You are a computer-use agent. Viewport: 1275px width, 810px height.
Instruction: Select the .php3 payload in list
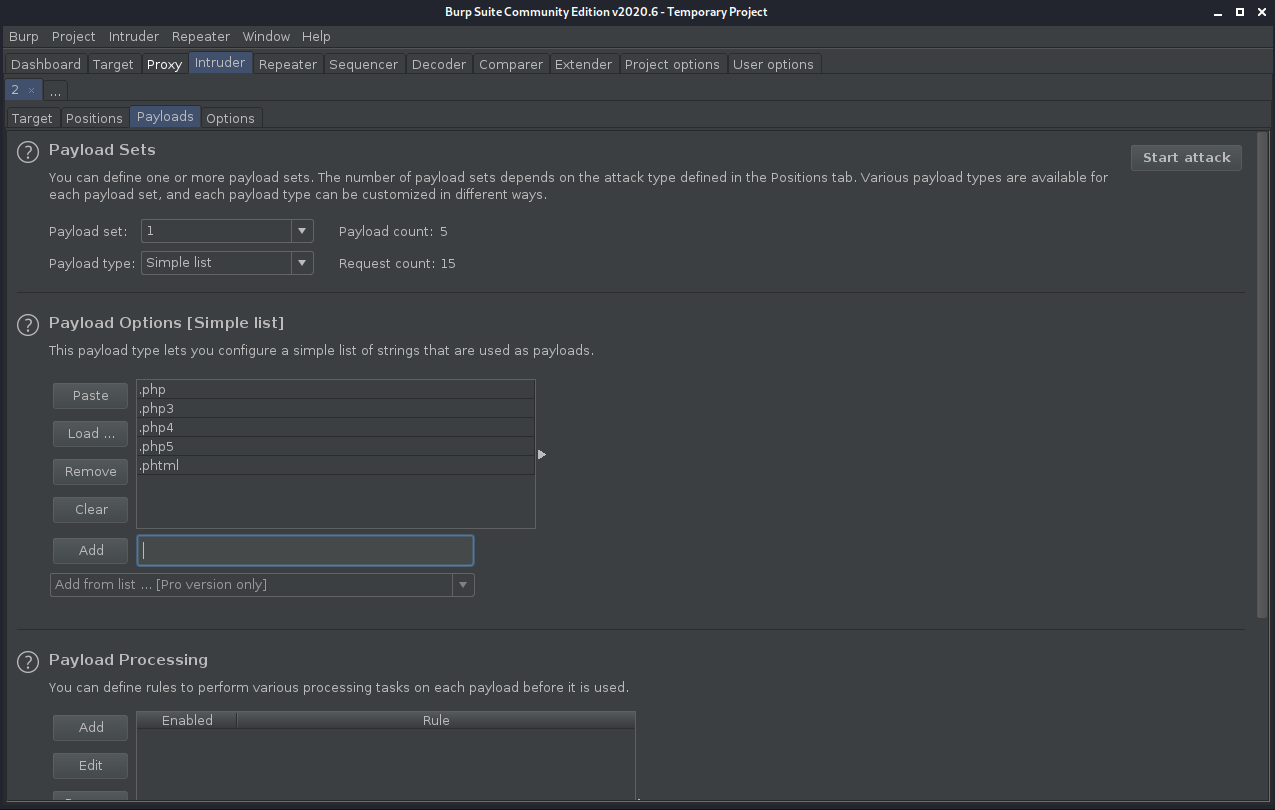(335, 409)
